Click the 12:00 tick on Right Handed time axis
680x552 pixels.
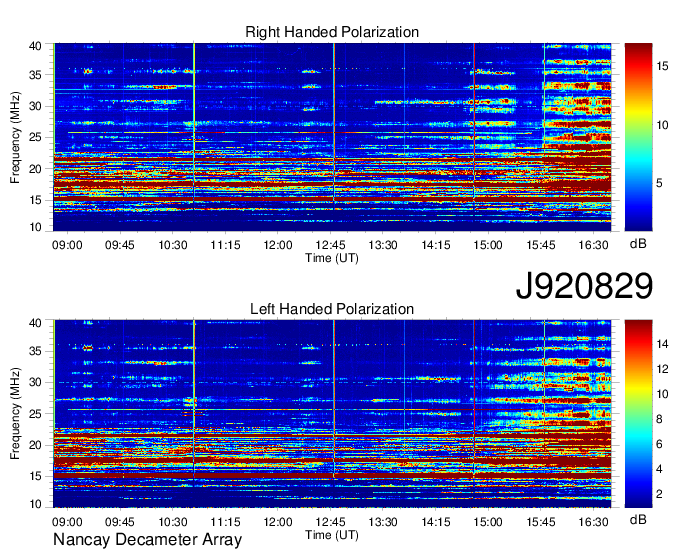click(278, 245)
